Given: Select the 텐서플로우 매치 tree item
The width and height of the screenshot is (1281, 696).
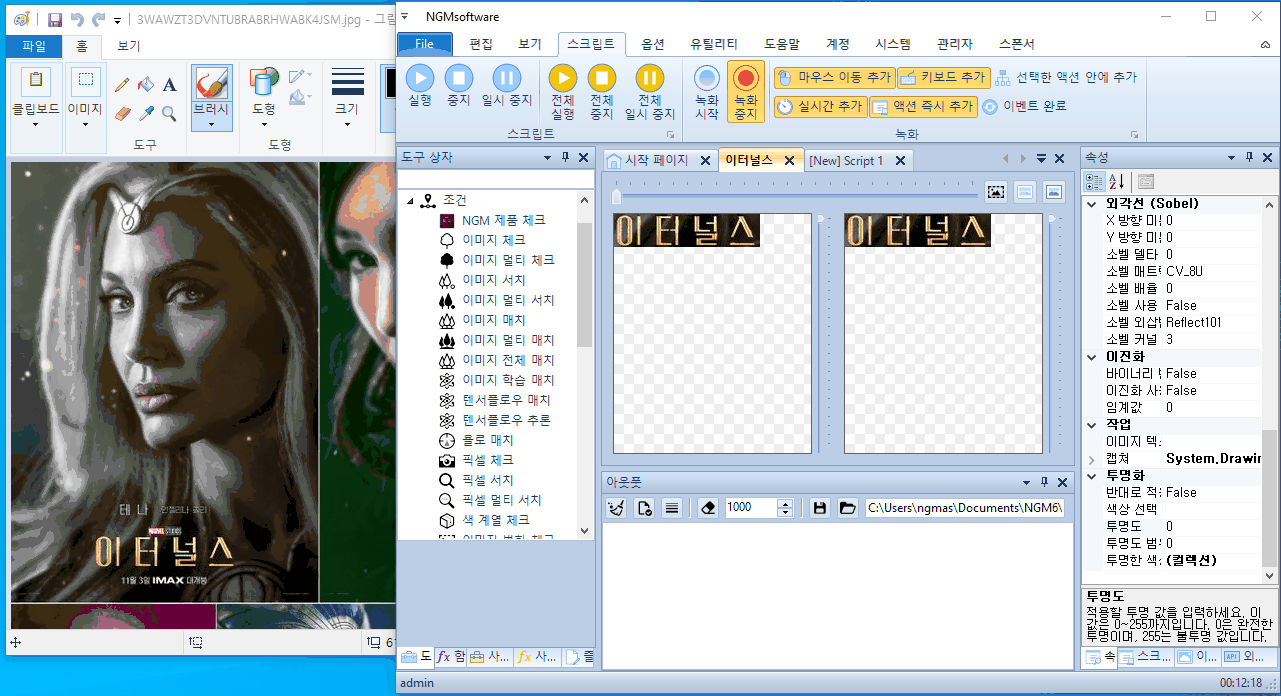Looking at the screenshot, I should (x=506, y=400).
